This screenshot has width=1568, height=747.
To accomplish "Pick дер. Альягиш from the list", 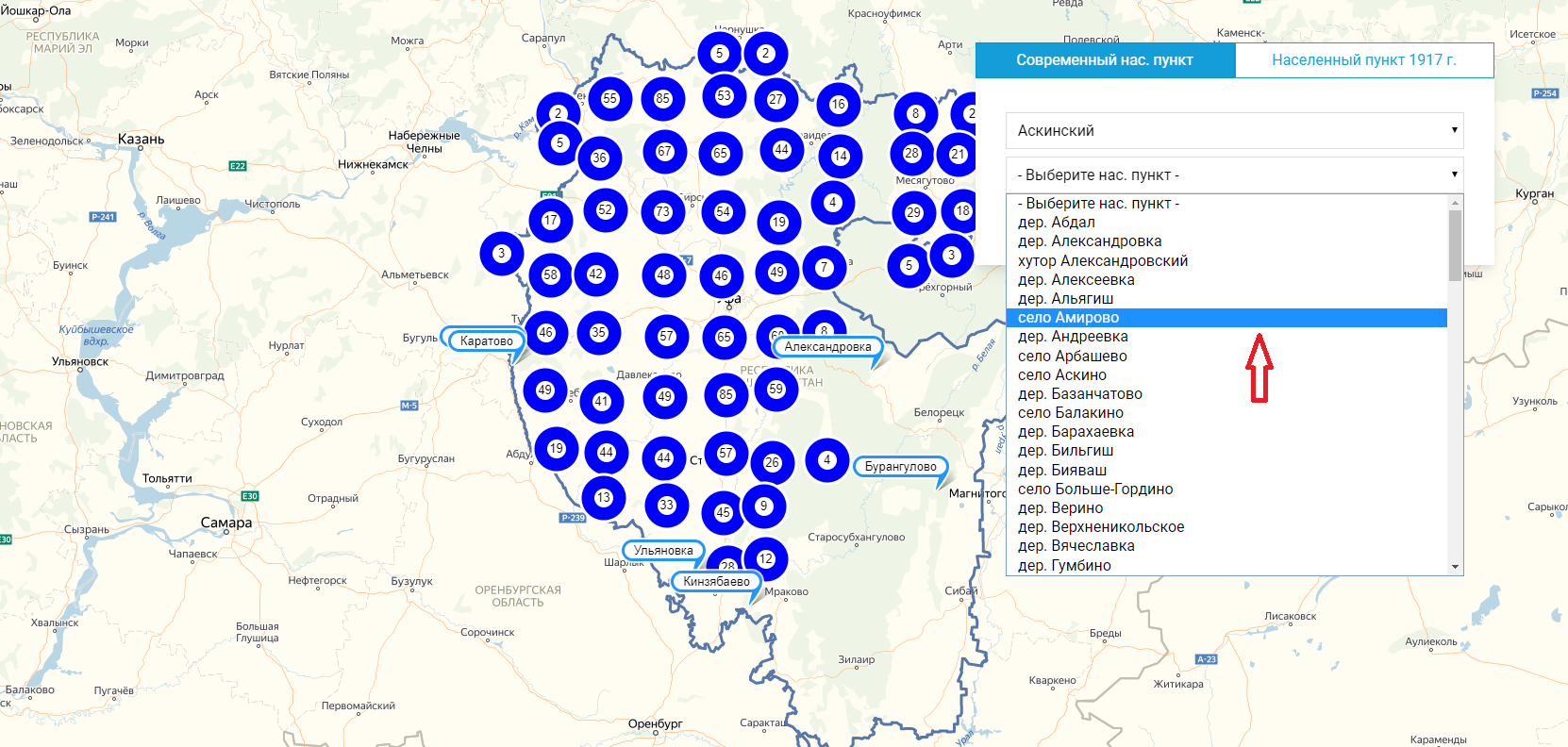I will pos(1226,299).
